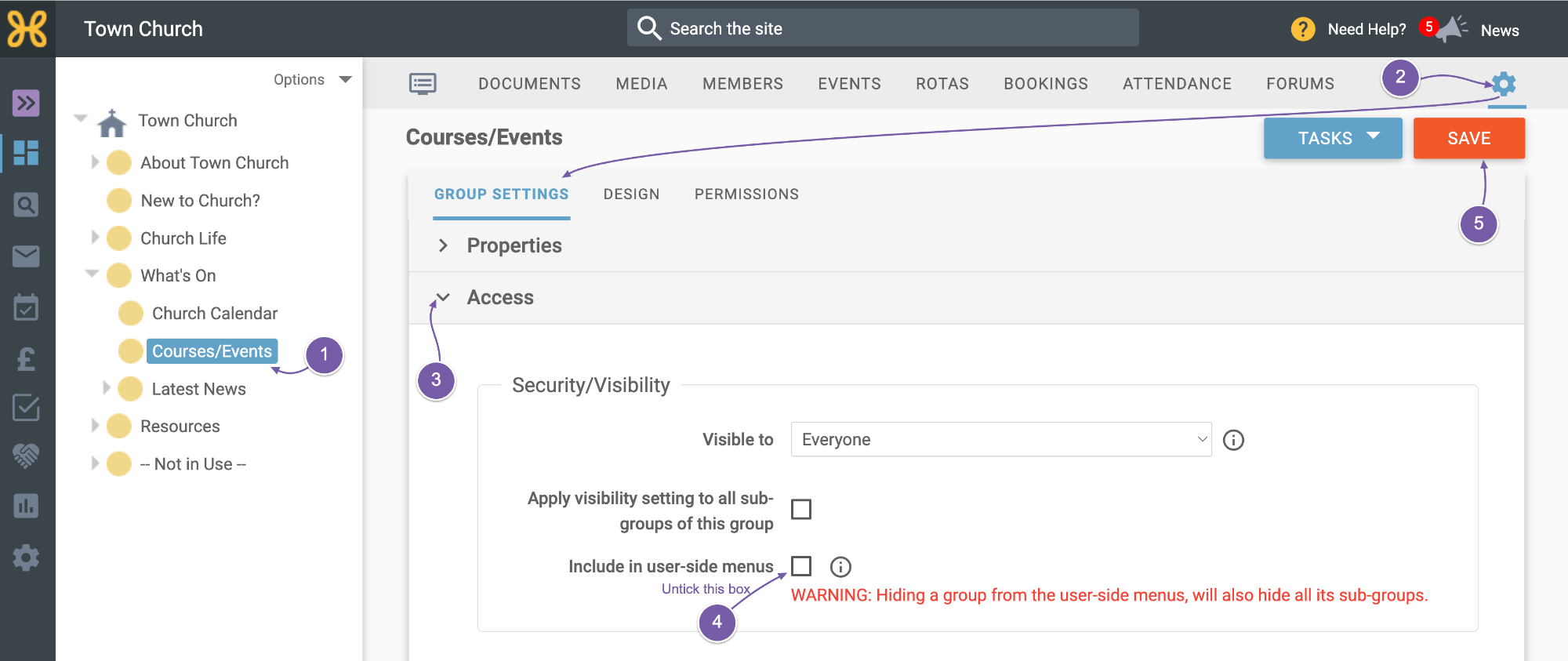Open the bar chart reports icon

[x=26, y=506]
